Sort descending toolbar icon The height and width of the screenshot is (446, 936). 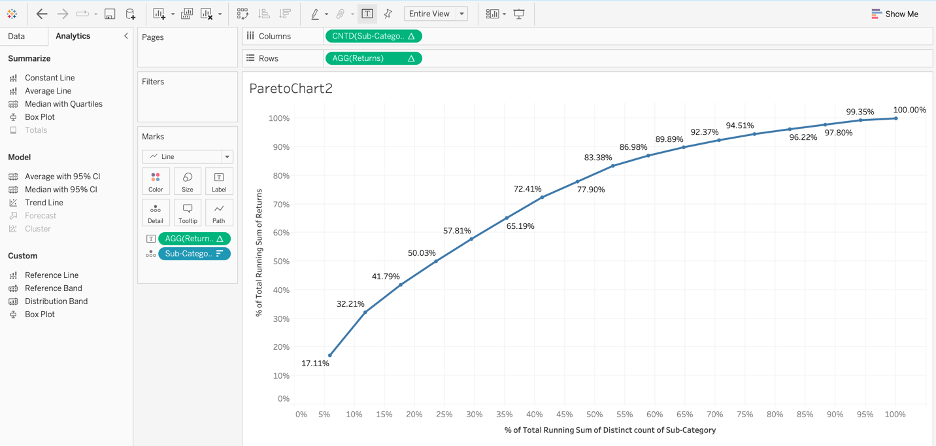(x=285, y=14)
